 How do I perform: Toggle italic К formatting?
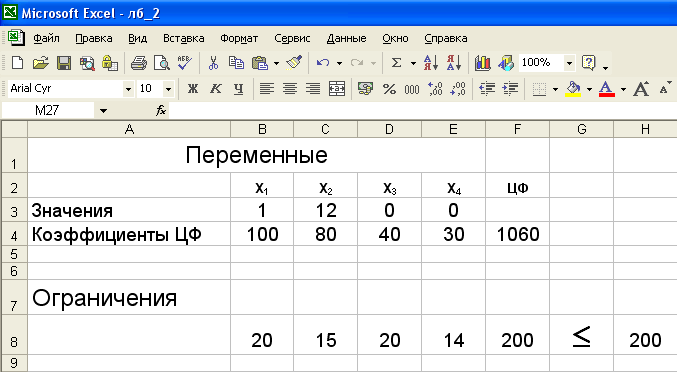(x=215, y=89)
